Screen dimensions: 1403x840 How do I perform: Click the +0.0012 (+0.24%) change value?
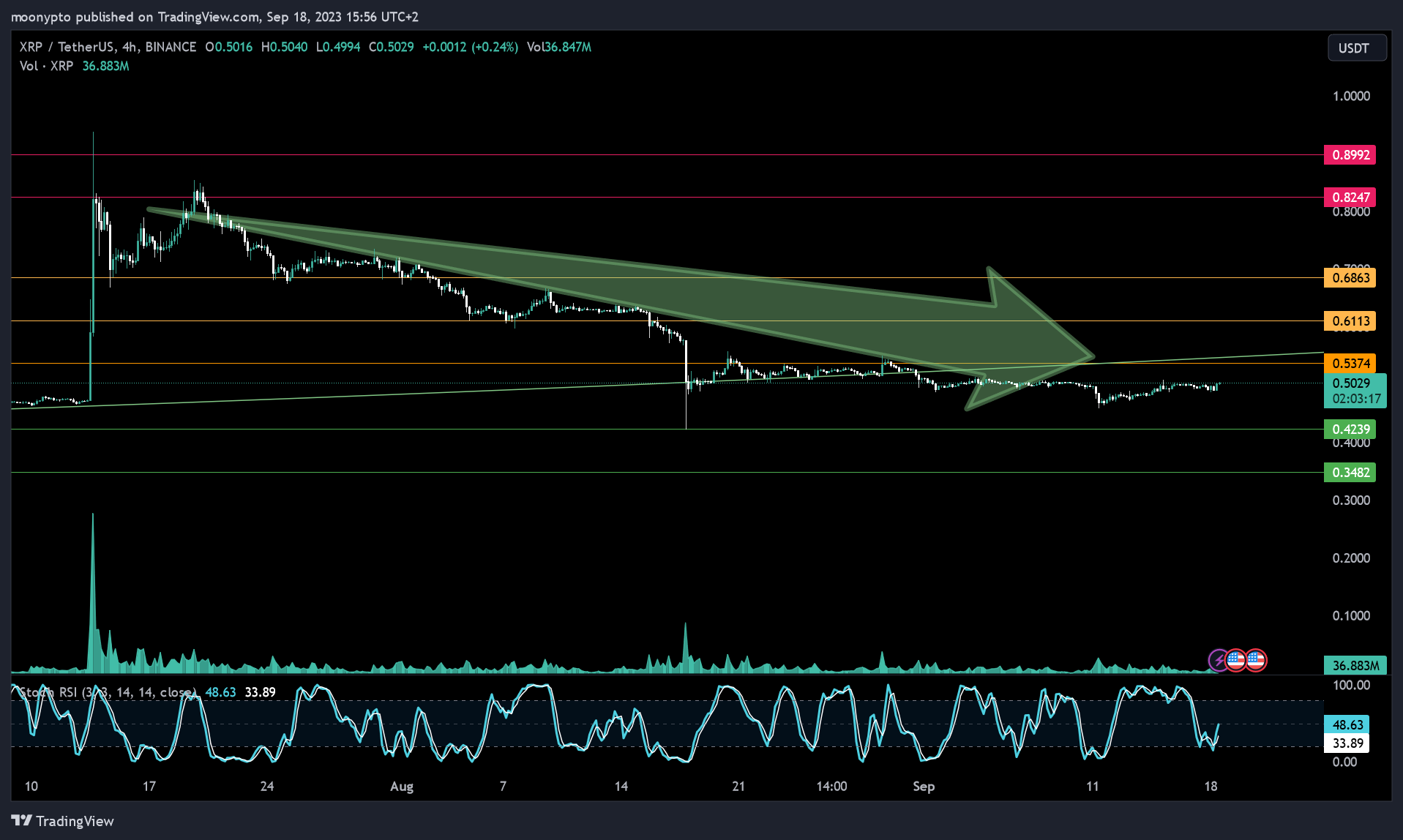tap(471, 47)
